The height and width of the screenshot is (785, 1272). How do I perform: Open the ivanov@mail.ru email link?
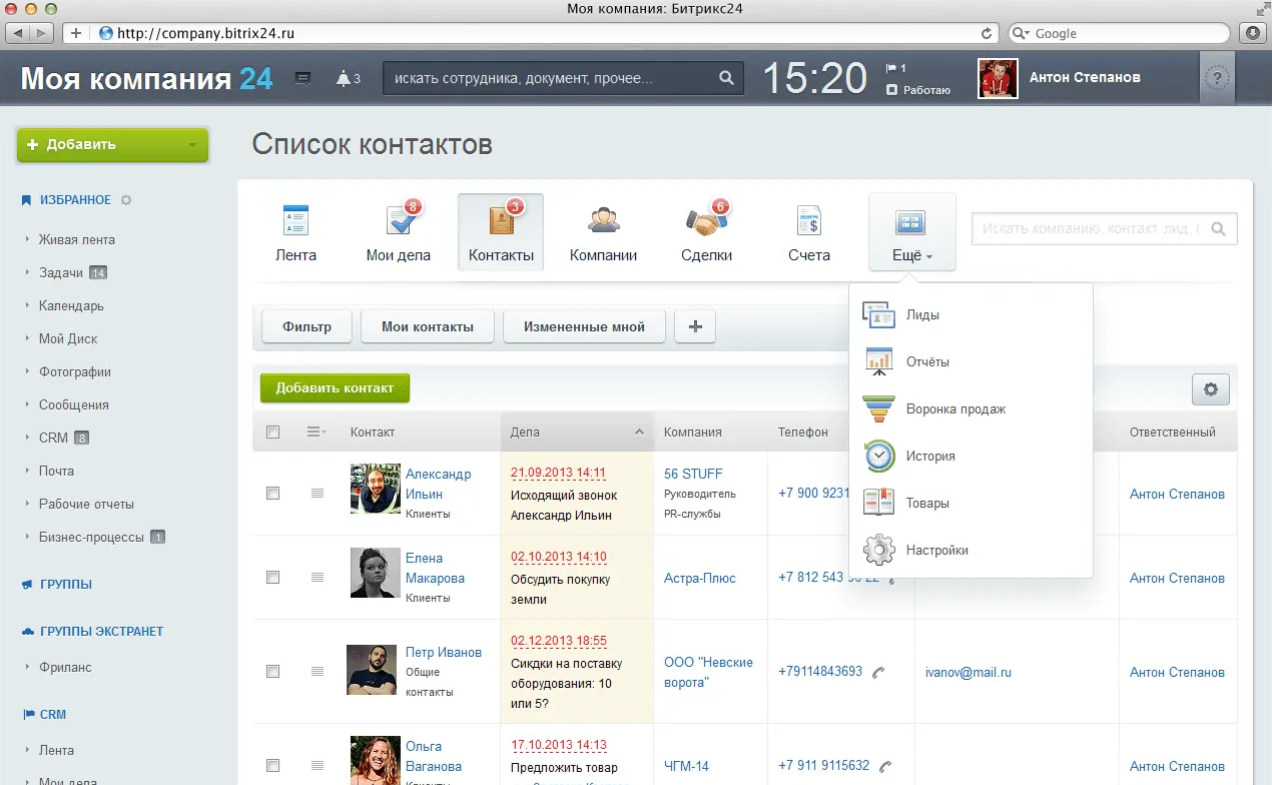pos(968,673)
